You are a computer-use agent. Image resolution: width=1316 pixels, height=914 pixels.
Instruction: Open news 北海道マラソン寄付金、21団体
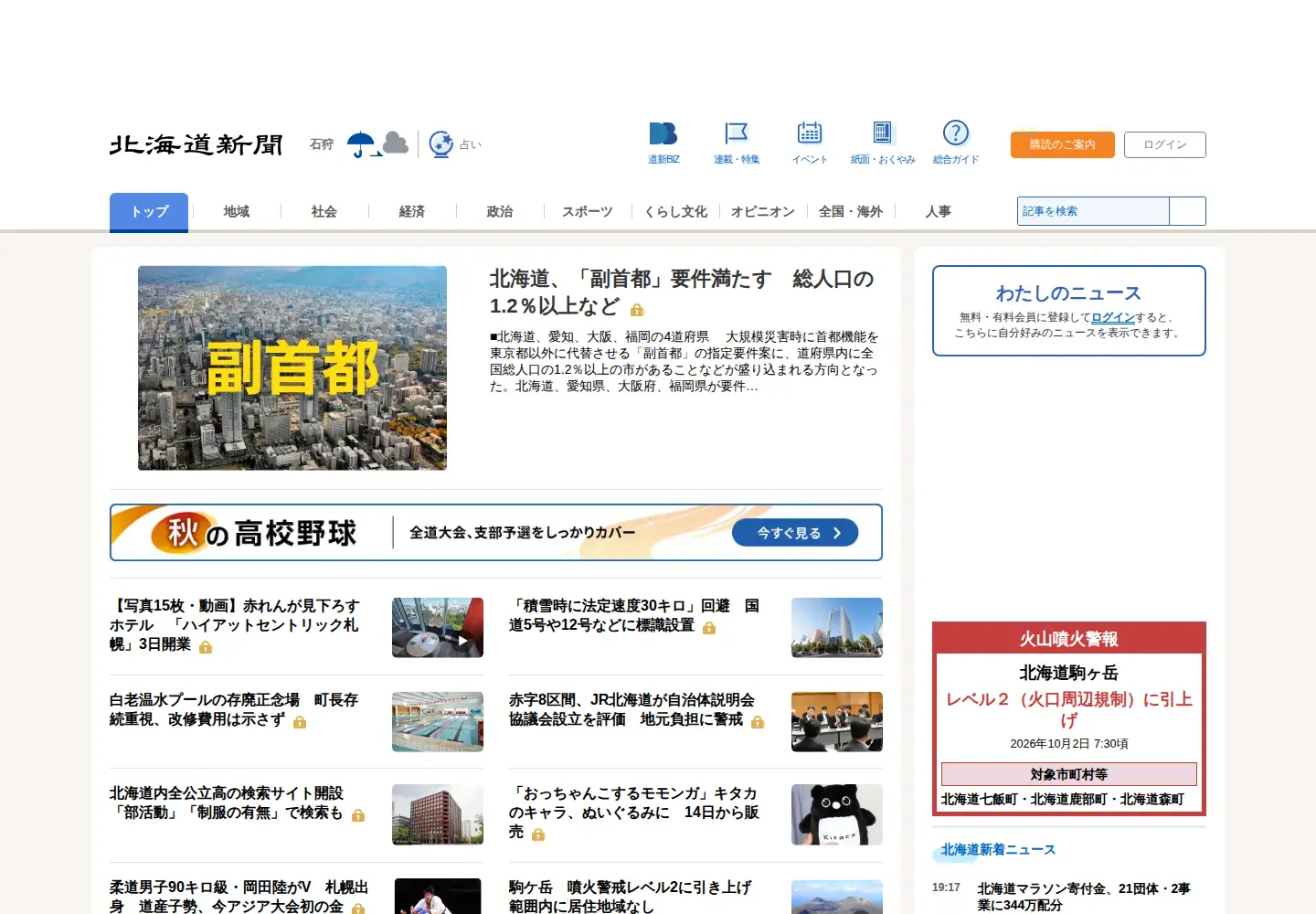[x=1084, y=897]
